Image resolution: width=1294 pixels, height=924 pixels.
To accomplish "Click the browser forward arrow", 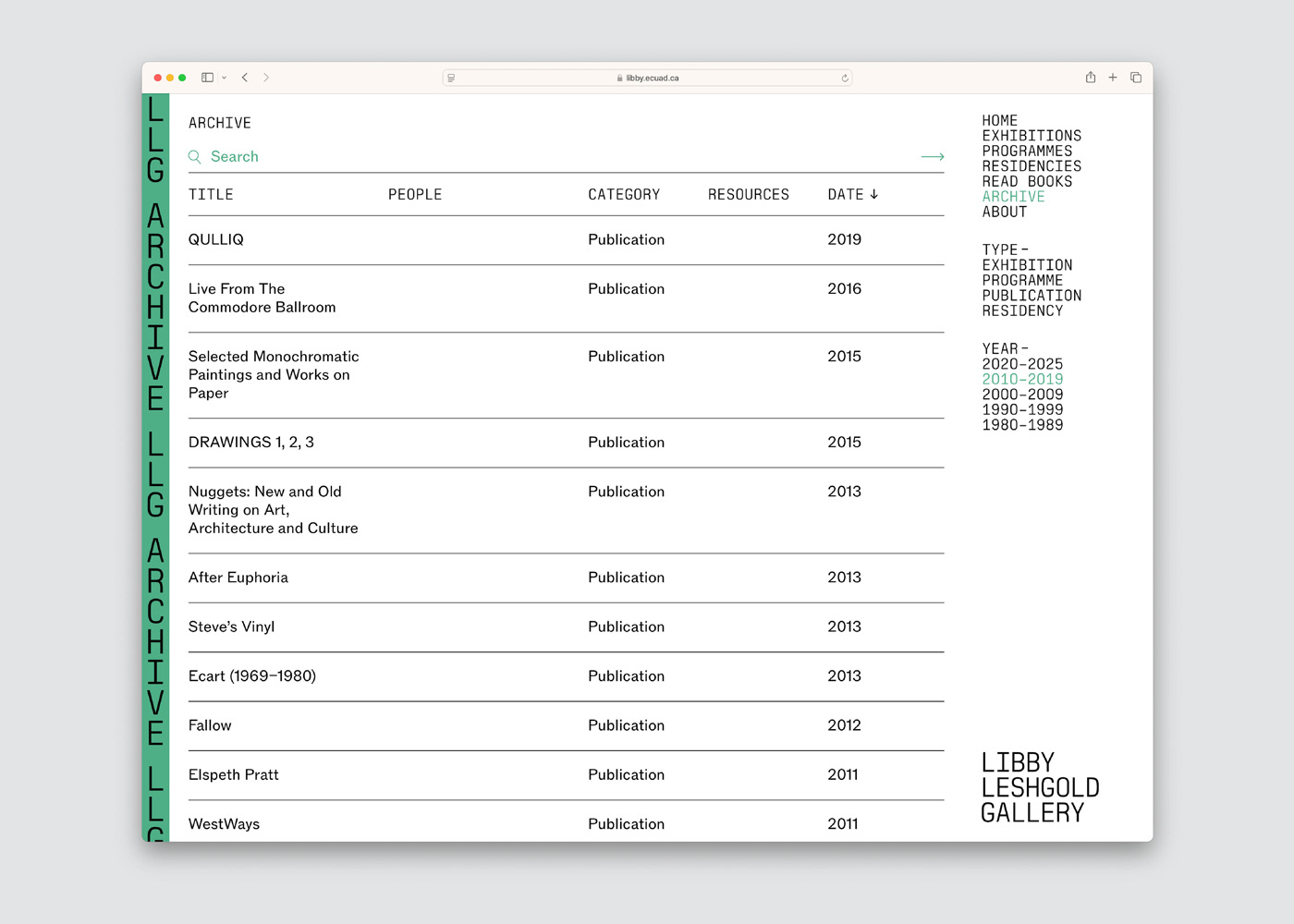I will (x=266, y=78).
